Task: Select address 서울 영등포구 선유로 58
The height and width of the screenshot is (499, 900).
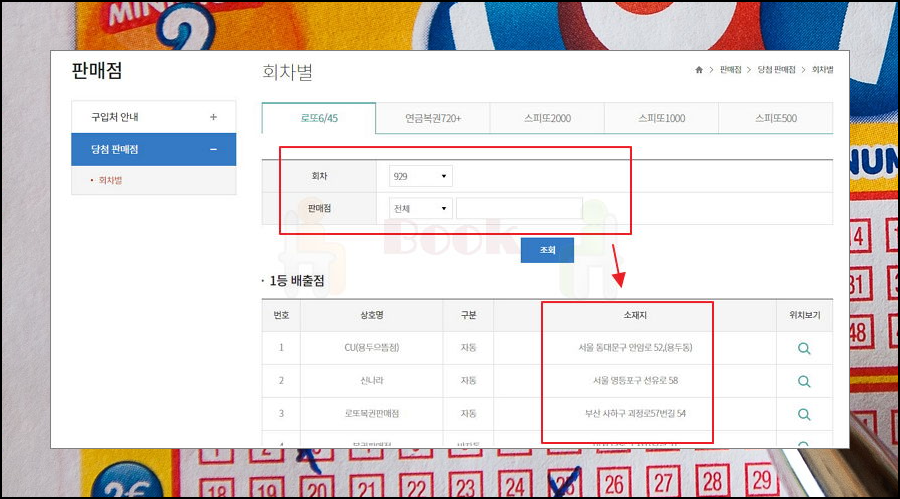Action: point(635,381)
